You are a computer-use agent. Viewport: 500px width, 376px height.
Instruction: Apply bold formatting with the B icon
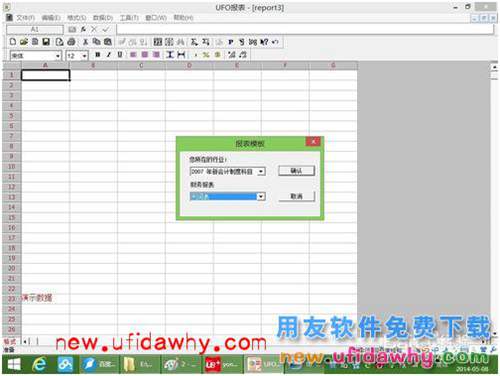[x=98, y=55]
